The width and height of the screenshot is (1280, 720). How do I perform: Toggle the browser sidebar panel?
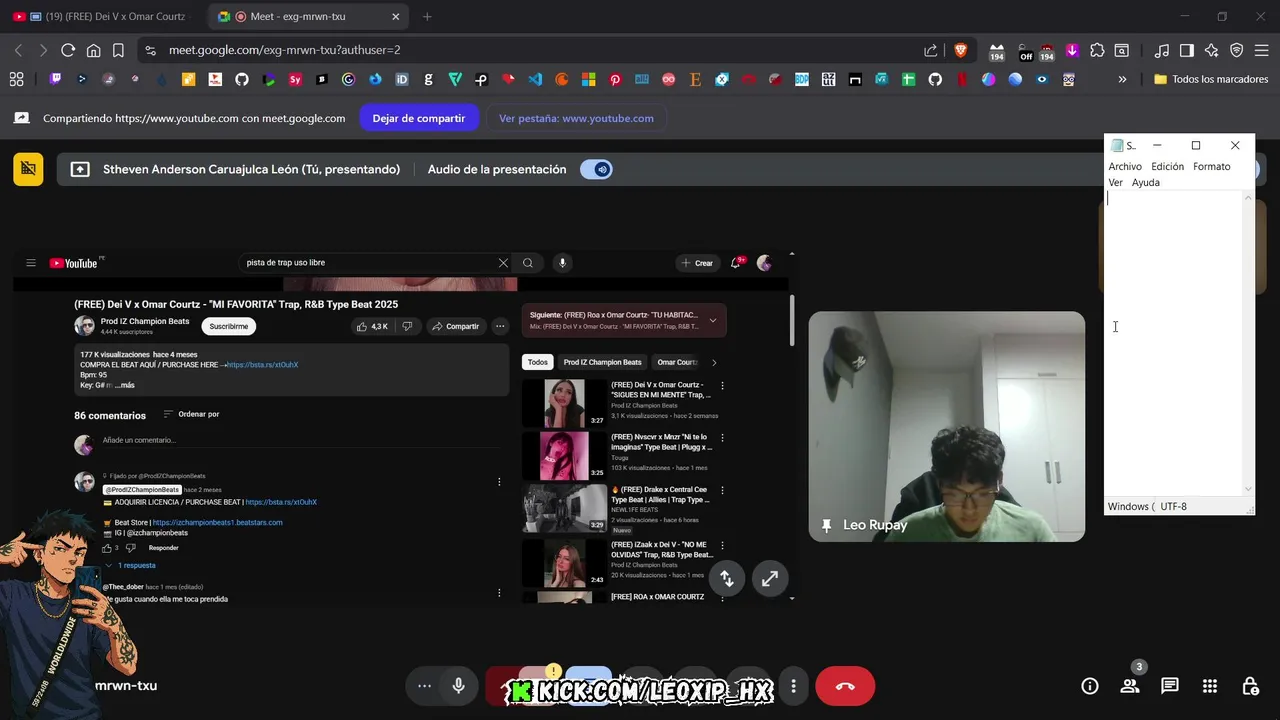(x=1187, y=50)
